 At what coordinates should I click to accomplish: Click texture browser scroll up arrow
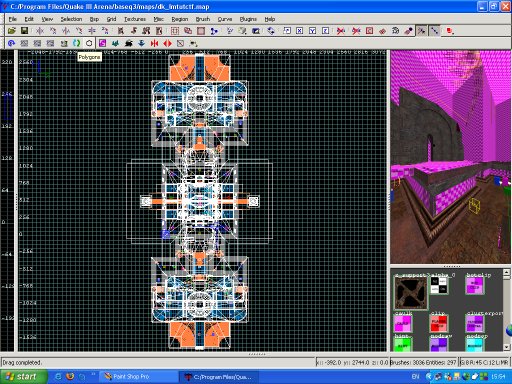pyautogui.click(x=506, y=272)
